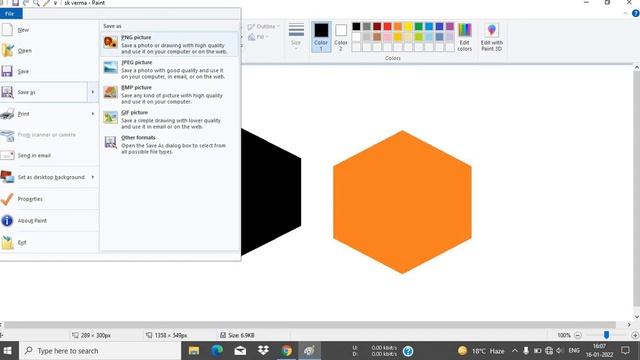Click the horizontal canvas scrollbar

click(309, 325)
